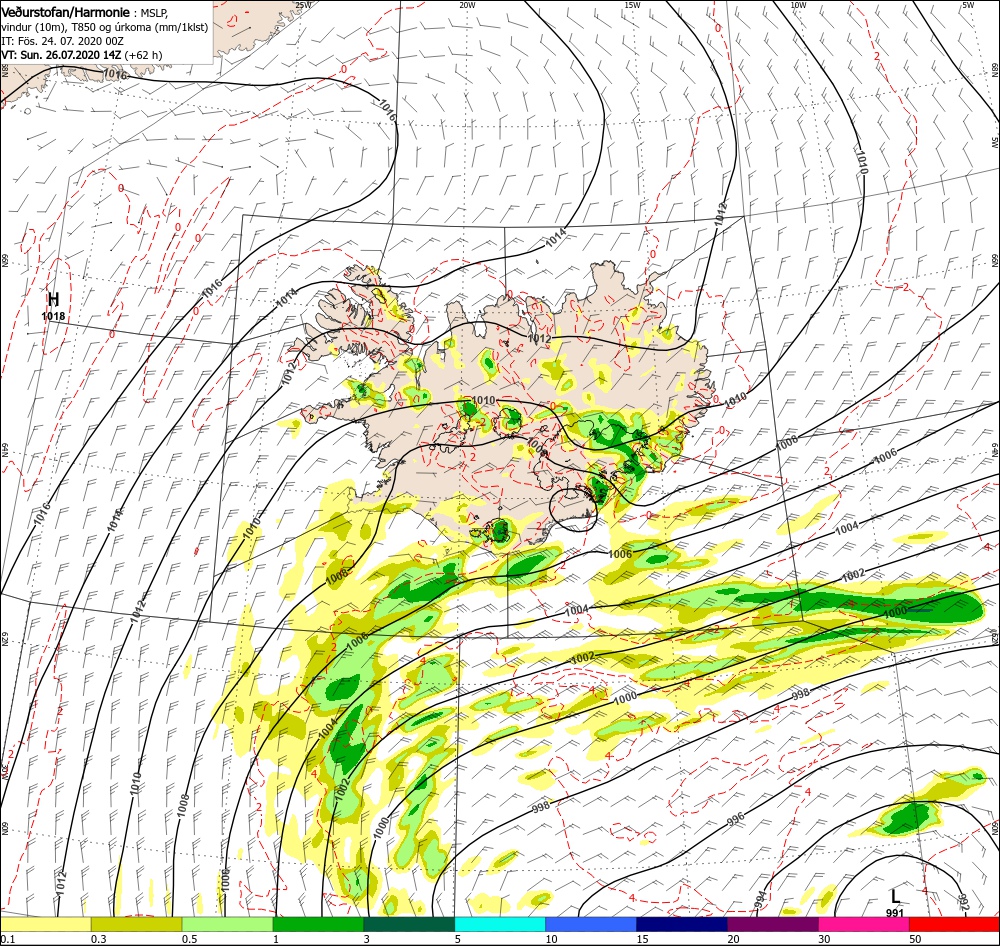Click the H high-pressure symbol
1000x946 pixels.
54,299
